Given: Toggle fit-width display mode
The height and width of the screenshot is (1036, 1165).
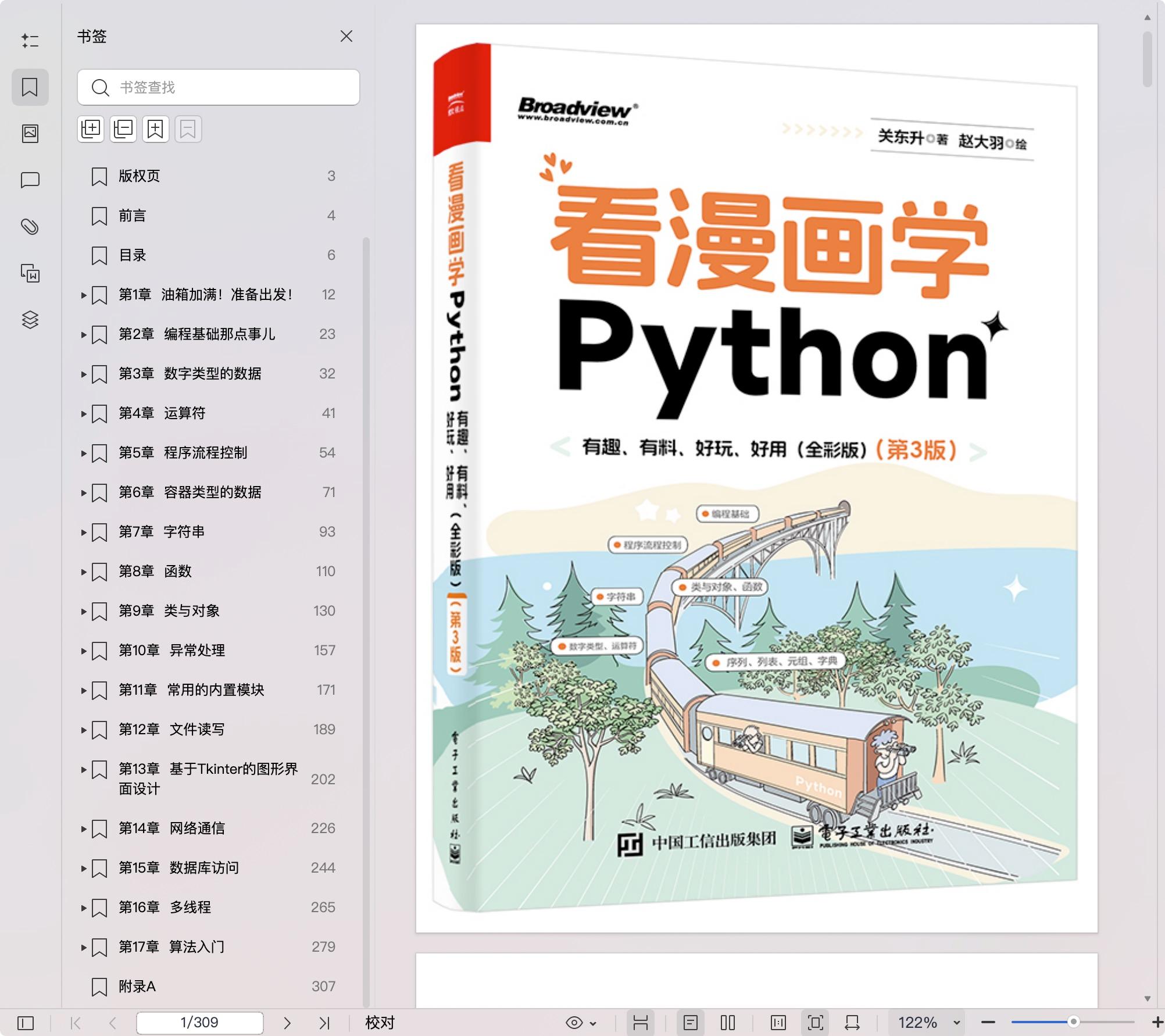Looking at the screenshot, I should [852, 1022].
